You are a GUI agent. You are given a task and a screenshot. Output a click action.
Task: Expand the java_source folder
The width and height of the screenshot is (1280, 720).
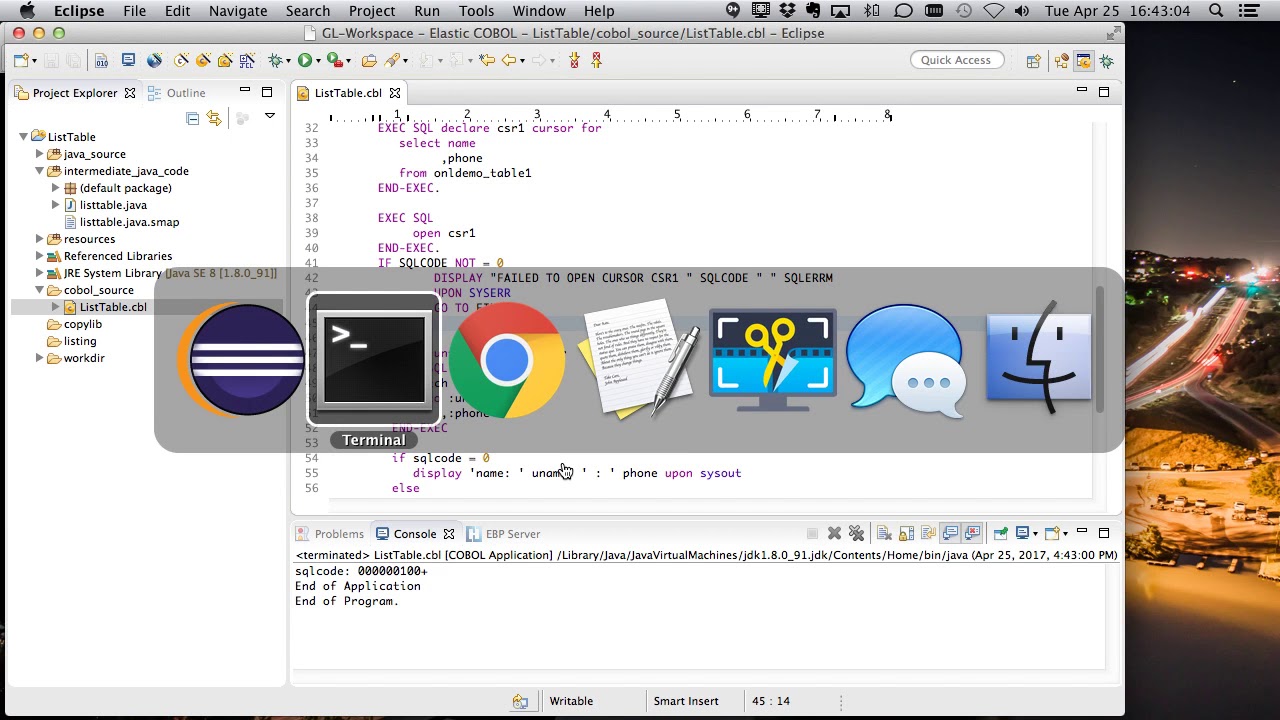coord(39,154)
